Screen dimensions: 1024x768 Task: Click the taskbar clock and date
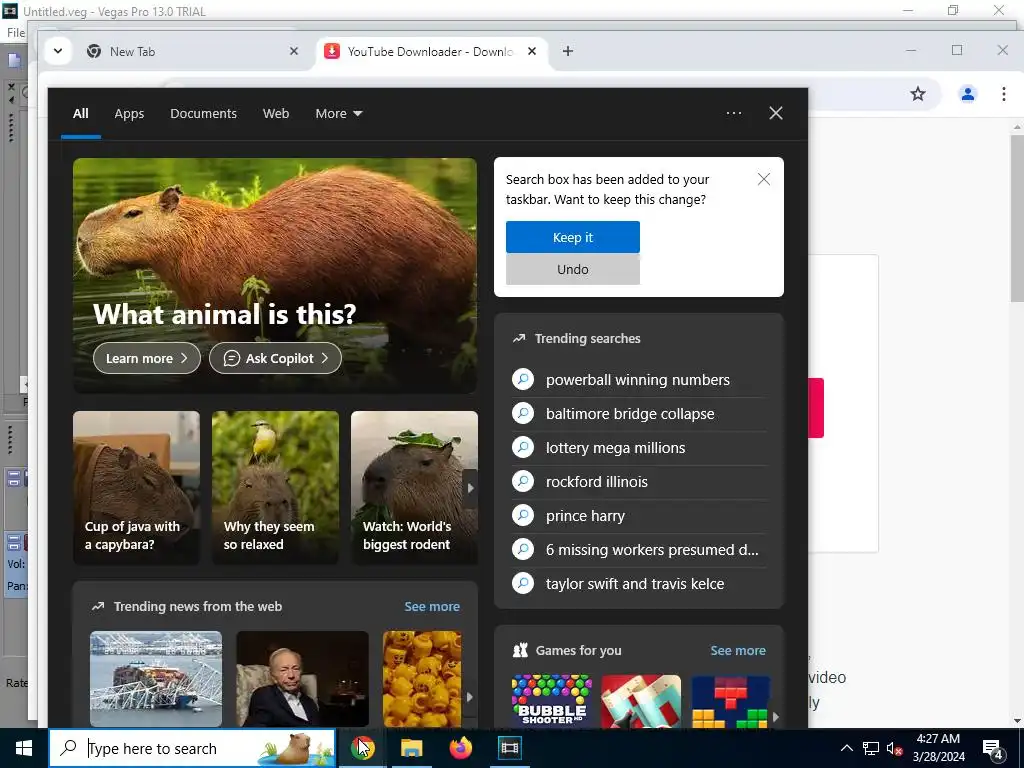pos(938,748)
